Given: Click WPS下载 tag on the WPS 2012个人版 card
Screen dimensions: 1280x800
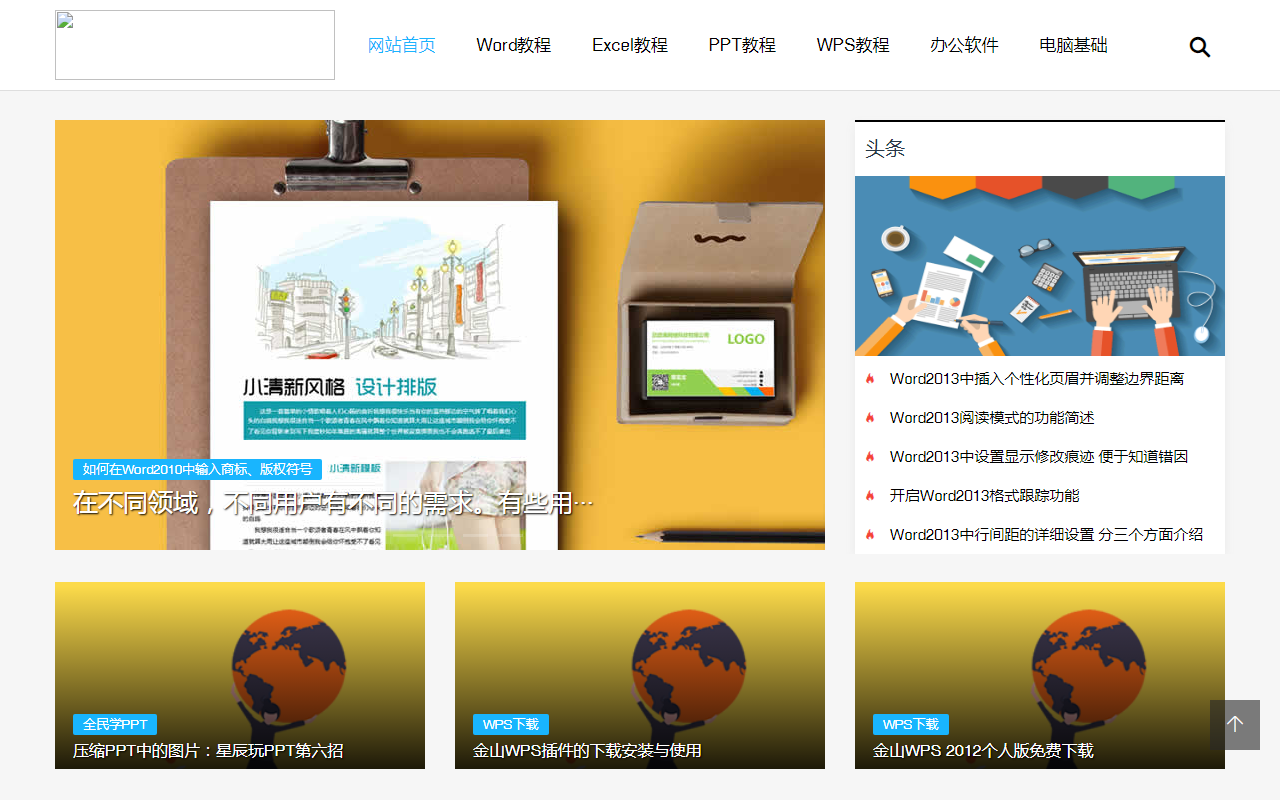Looking at the screenshot, I should click(911, 725).
